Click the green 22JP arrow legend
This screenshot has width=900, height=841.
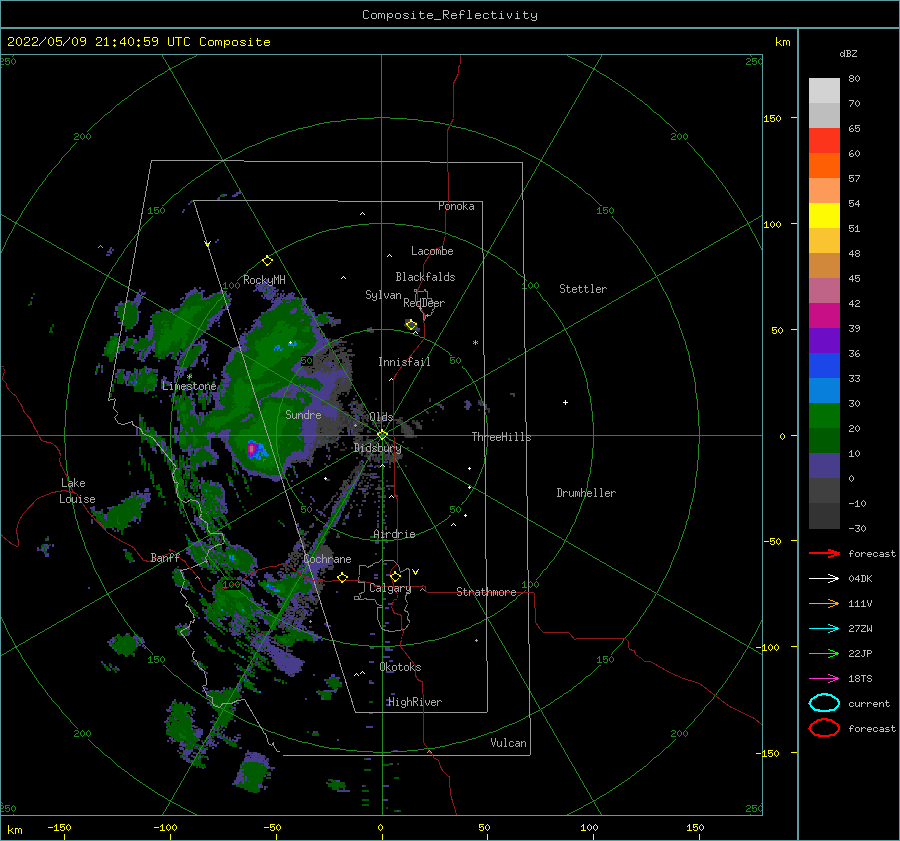coord(824,653)
